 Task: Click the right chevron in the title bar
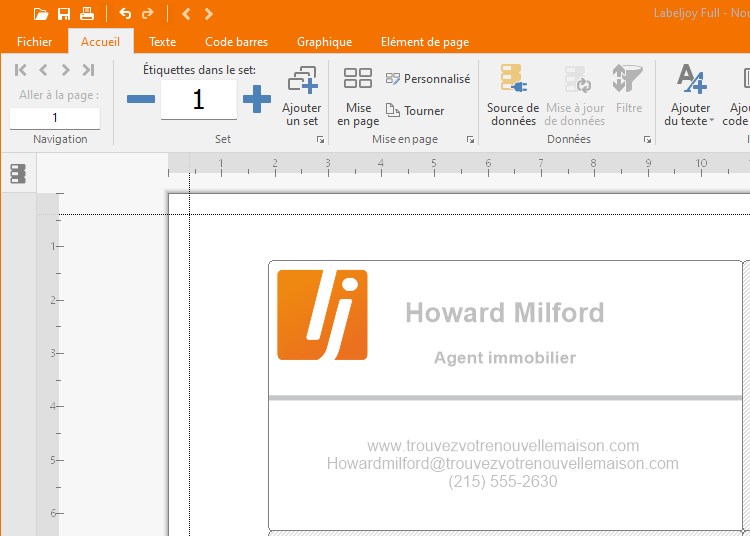tap(209, 14)
